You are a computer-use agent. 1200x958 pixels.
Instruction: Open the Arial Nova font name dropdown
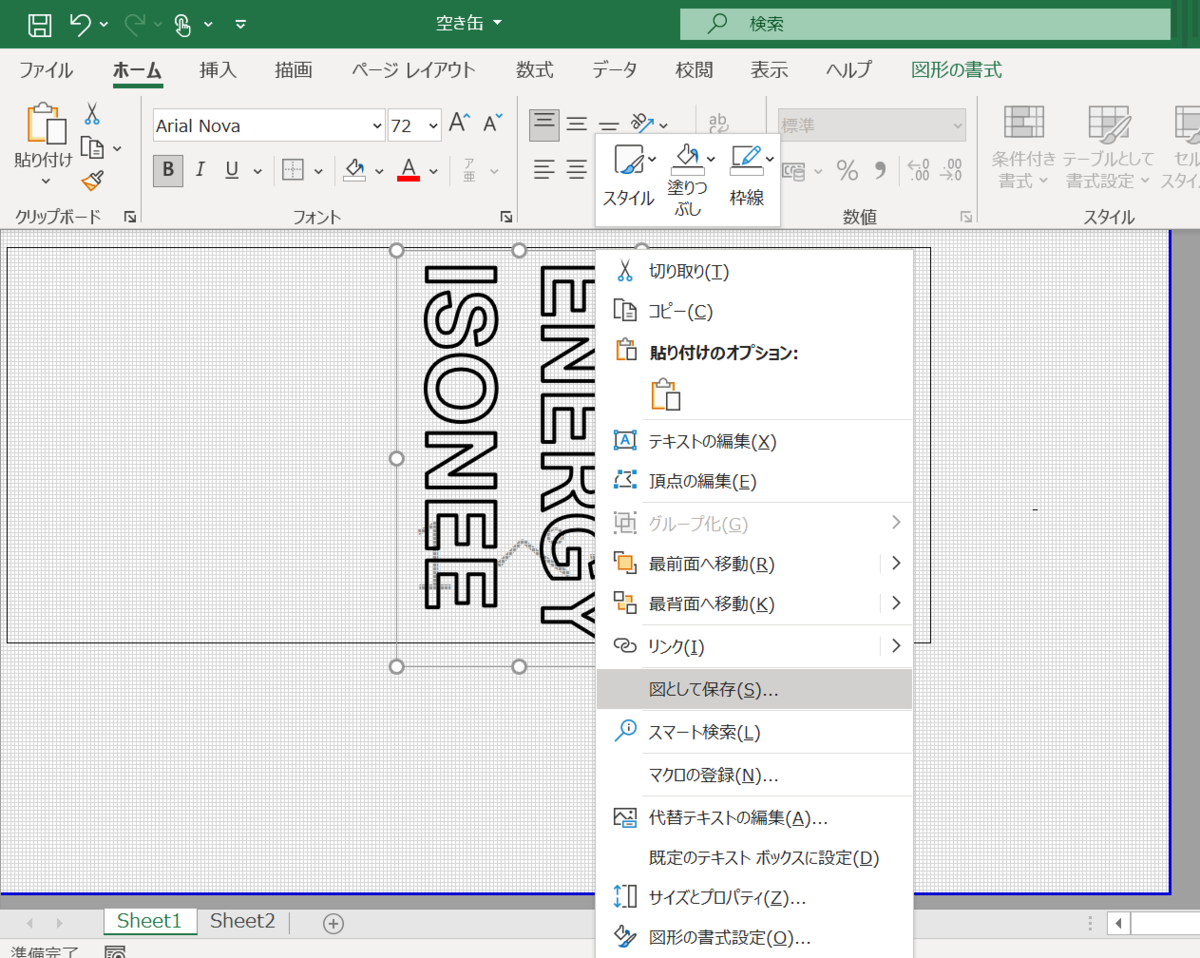coord(376,126)
